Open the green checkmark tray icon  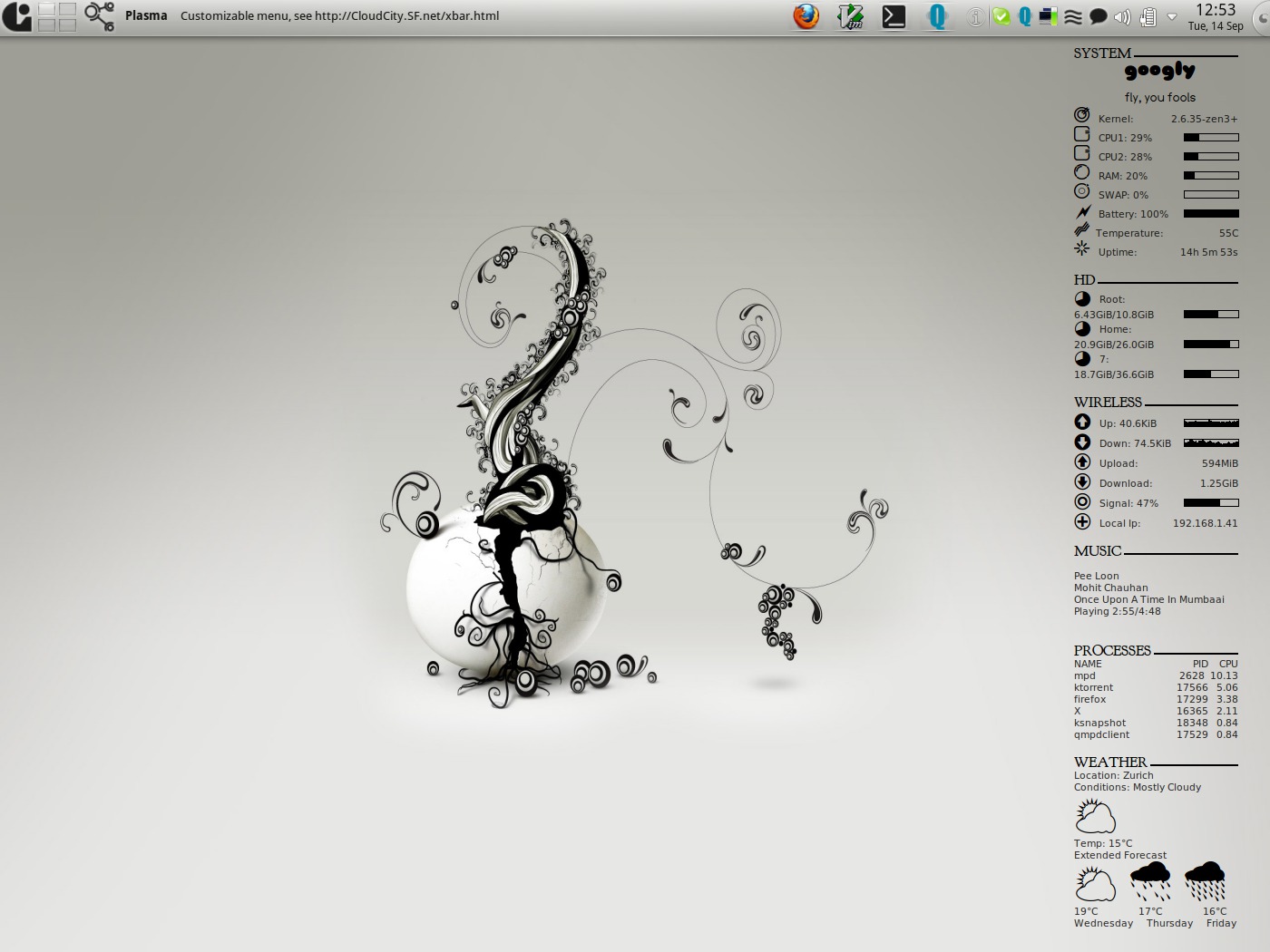1001,17
